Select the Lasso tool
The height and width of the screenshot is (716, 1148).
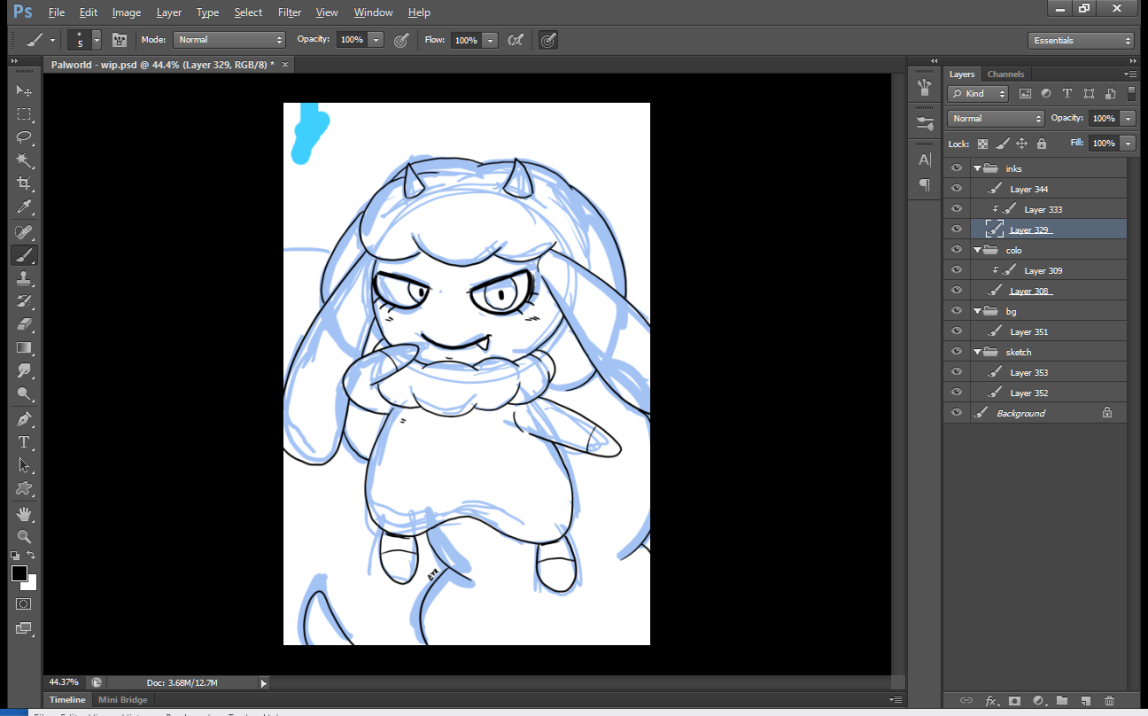[x=24, y=137]
